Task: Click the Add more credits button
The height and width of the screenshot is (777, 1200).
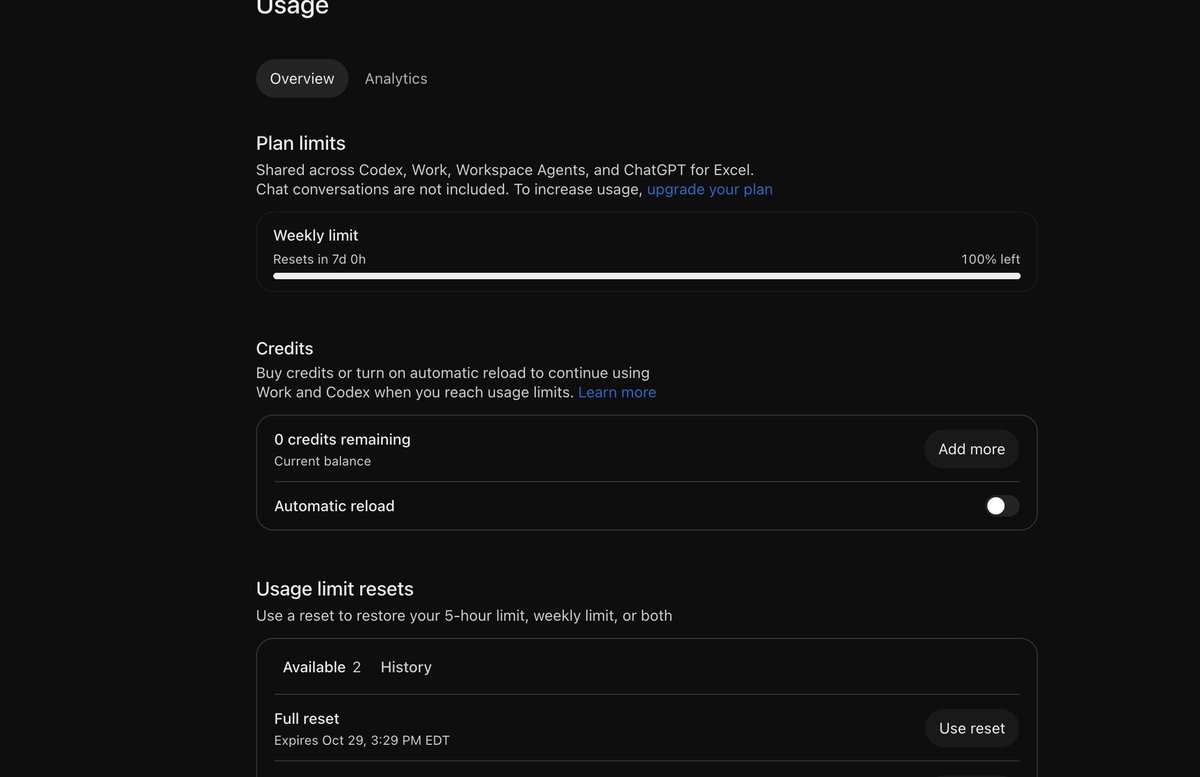Action: click(971, 449)
